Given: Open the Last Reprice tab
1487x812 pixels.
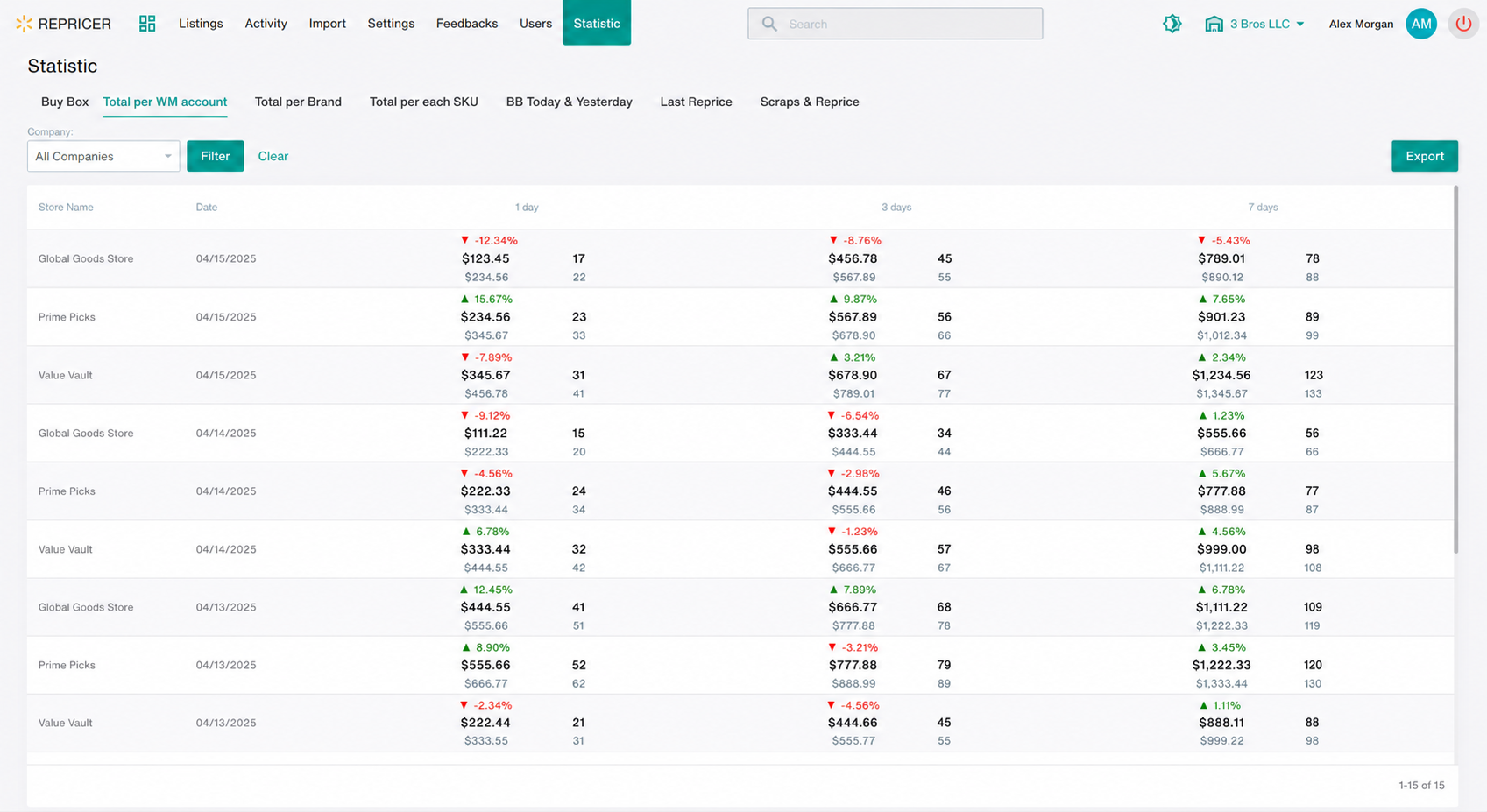Looking at the screenshot, I should pyautogui.click(x=696, y=102).
